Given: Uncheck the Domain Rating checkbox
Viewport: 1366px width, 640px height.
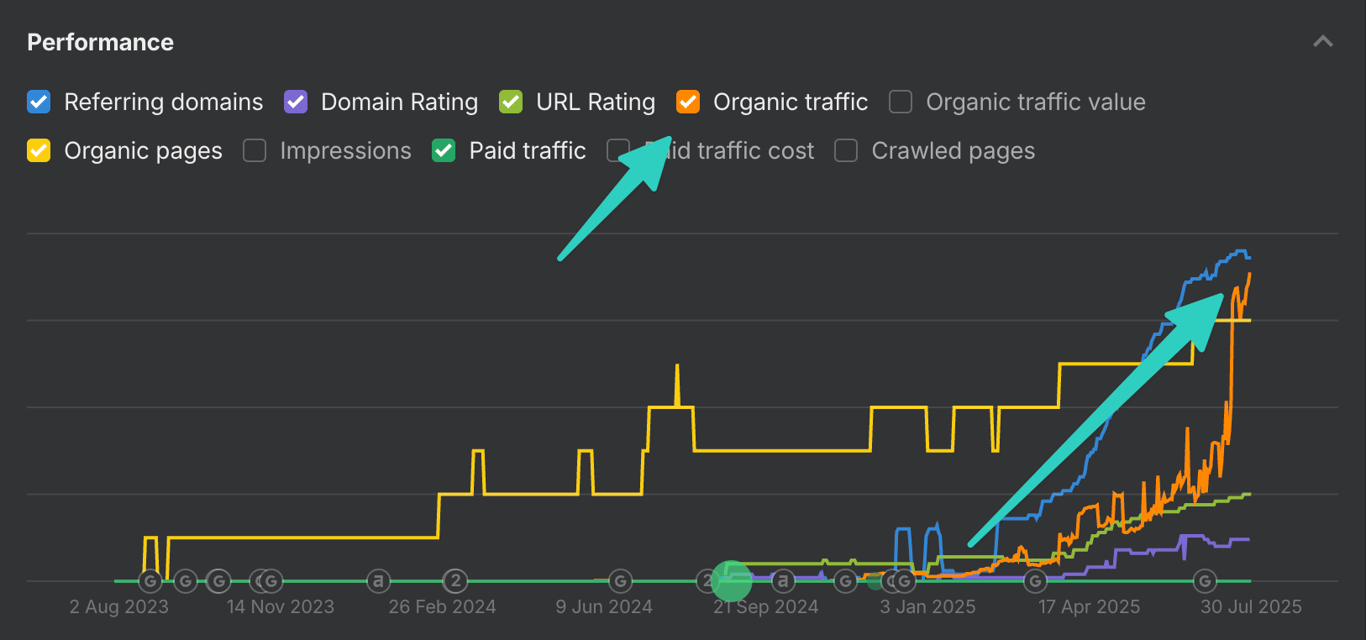Looking at the screenshot, I should point(296,102).
